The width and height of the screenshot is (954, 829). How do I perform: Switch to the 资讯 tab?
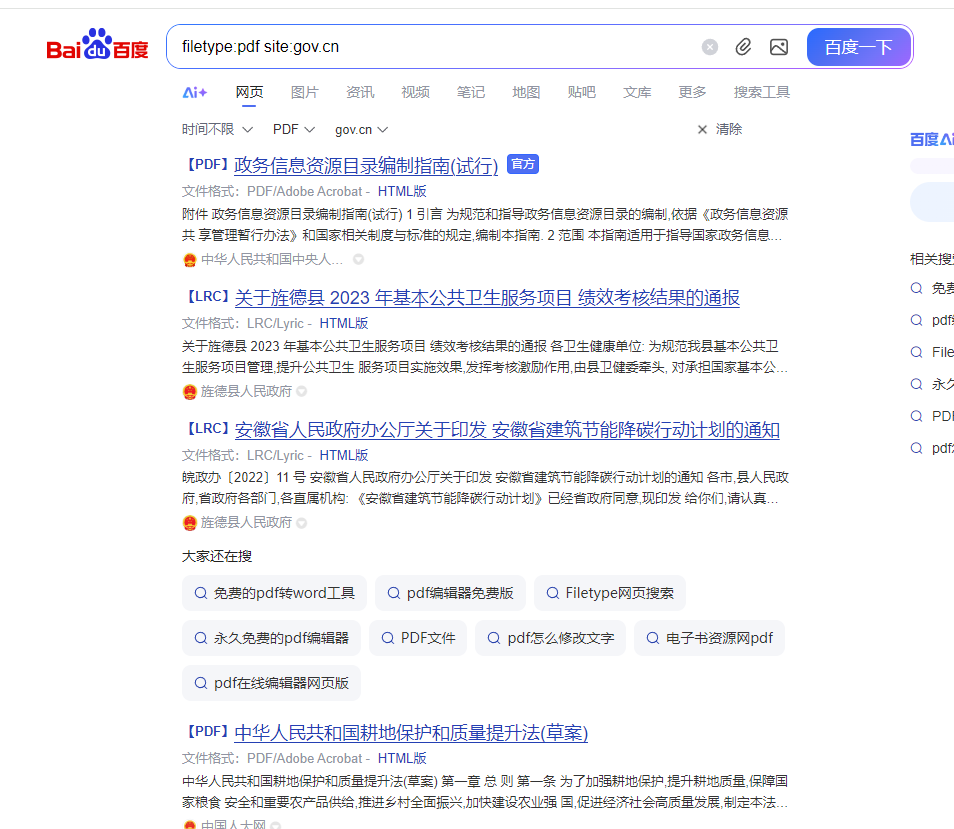[x=360, y=92]
